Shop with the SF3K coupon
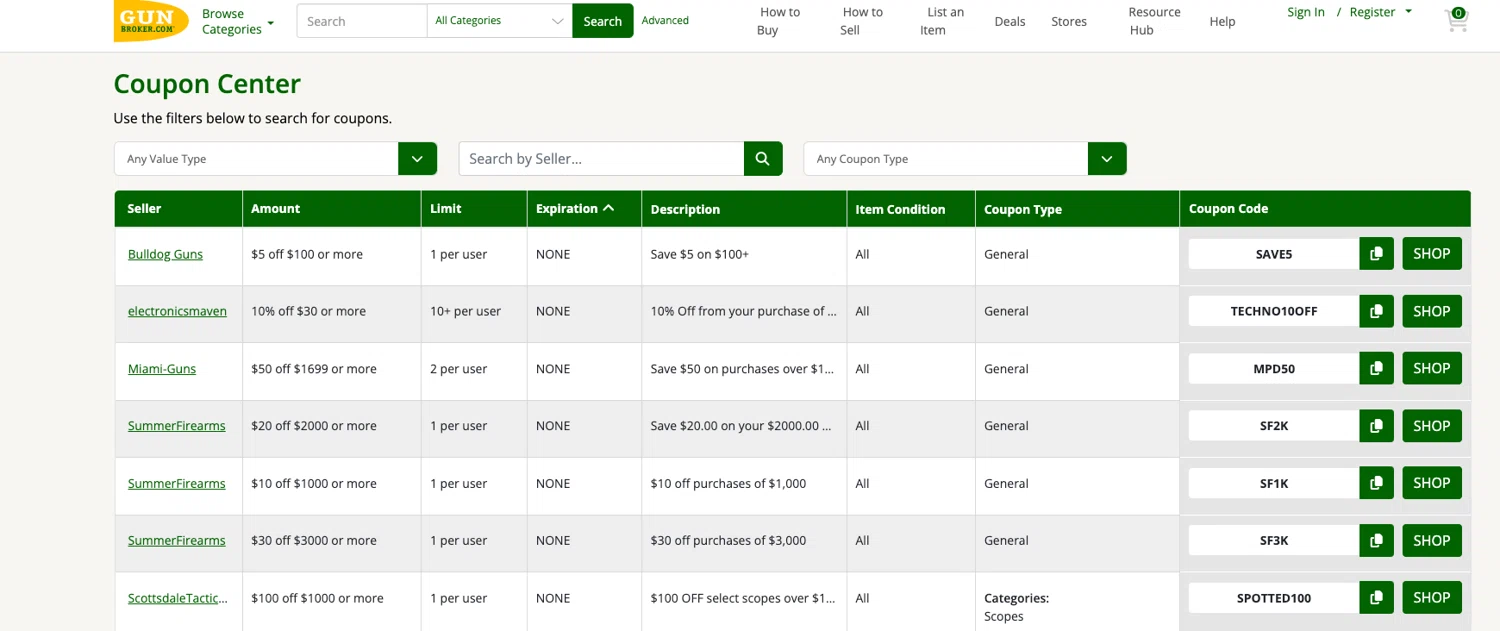Screen dimensions: 1500x631 point(1432,540)
